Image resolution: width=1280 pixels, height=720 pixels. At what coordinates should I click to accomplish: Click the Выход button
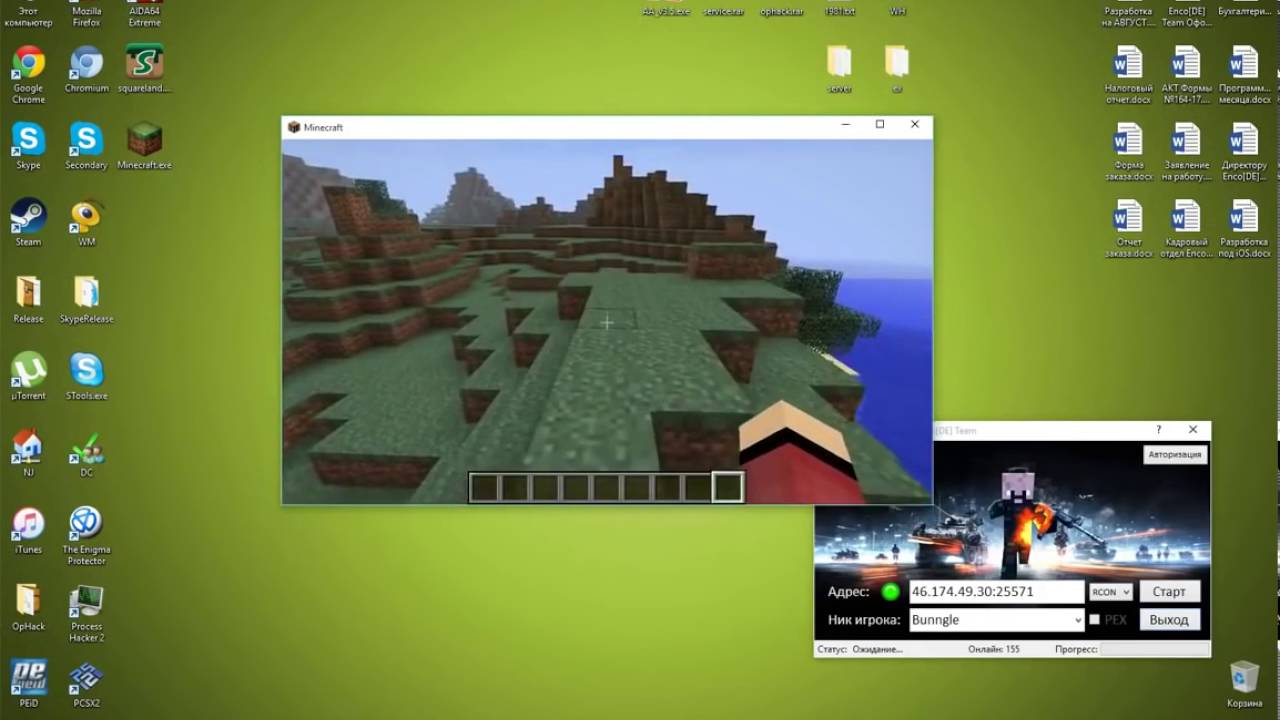1169,620
